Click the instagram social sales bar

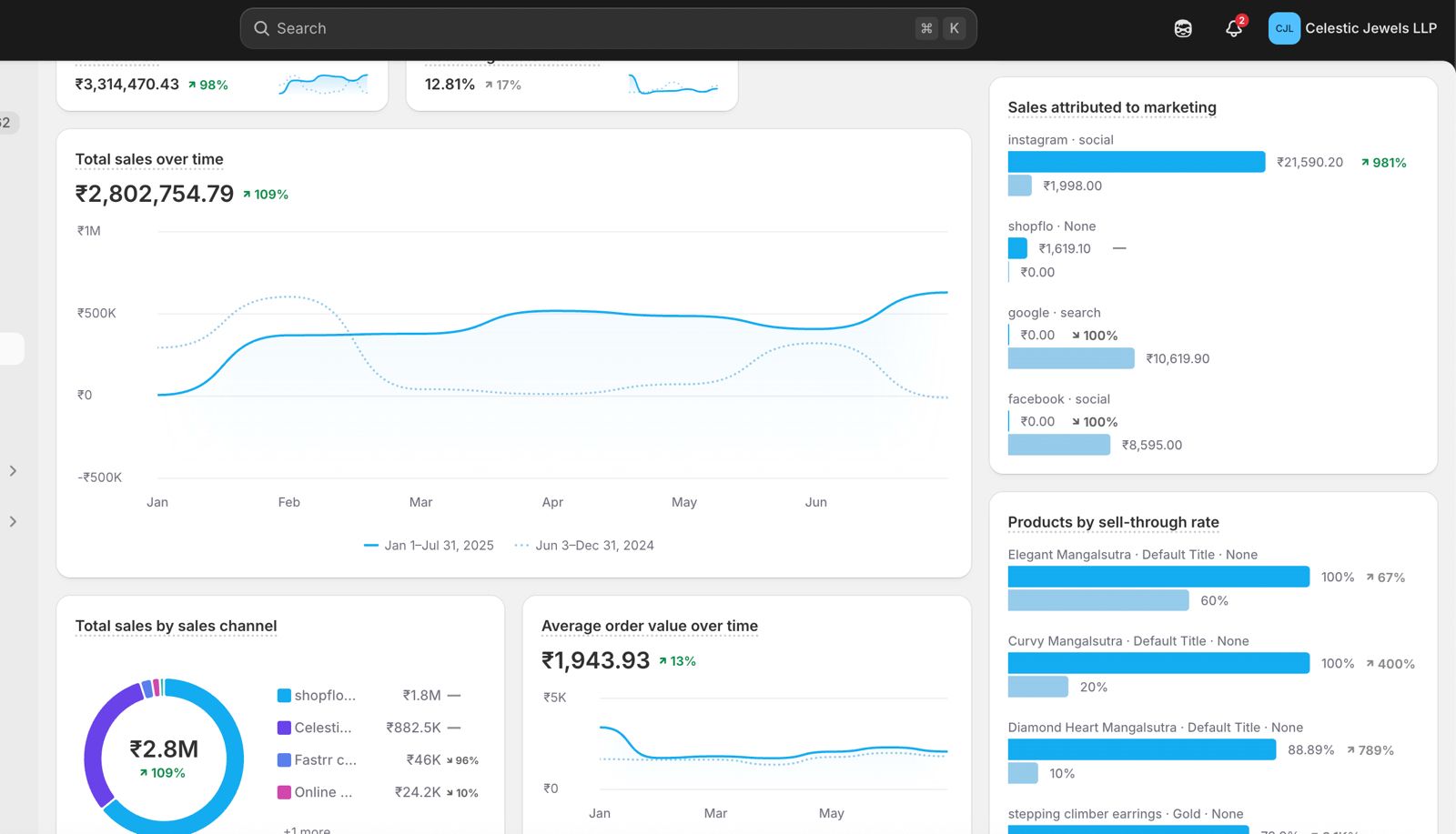click(x=1136, y=161)
